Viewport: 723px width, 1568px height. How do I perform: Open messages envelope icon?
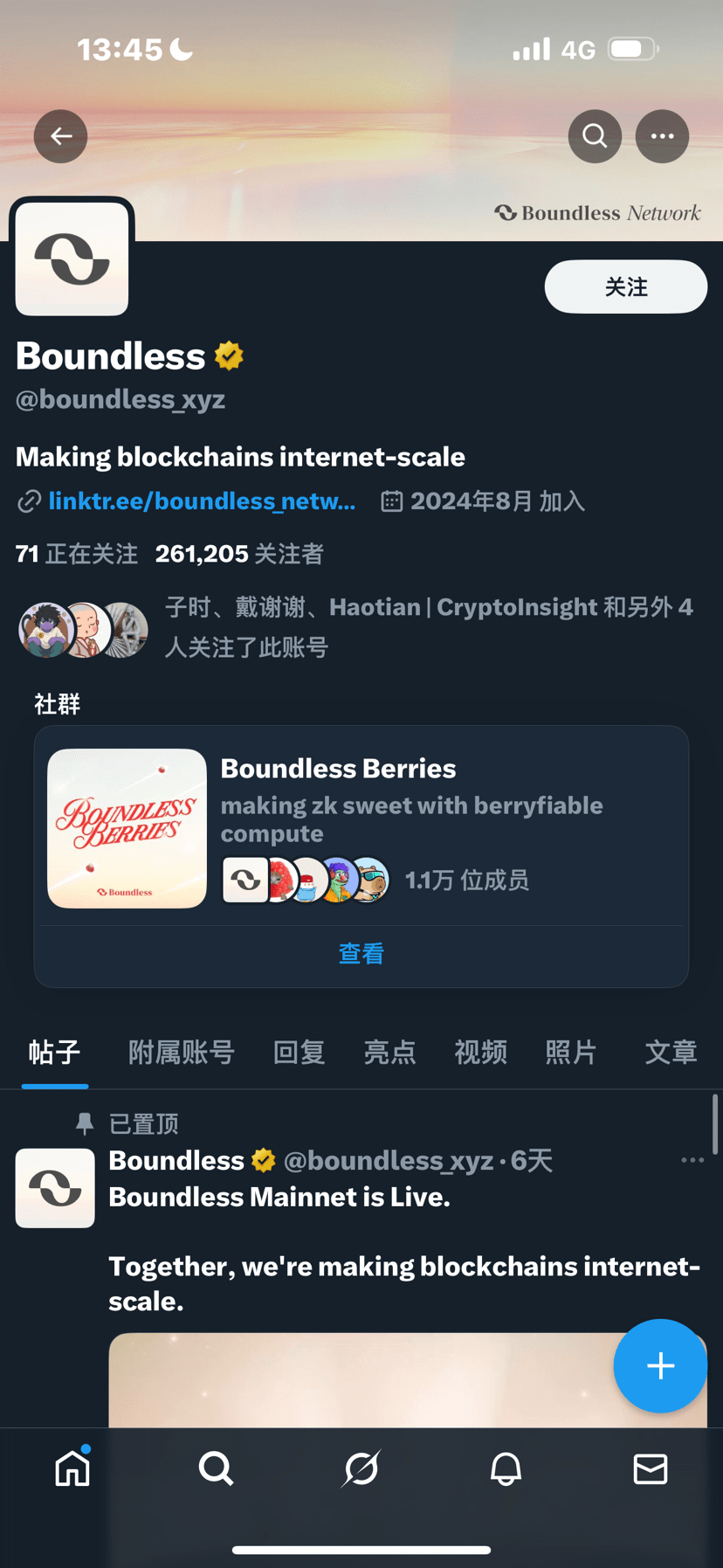pos(651,1468)
